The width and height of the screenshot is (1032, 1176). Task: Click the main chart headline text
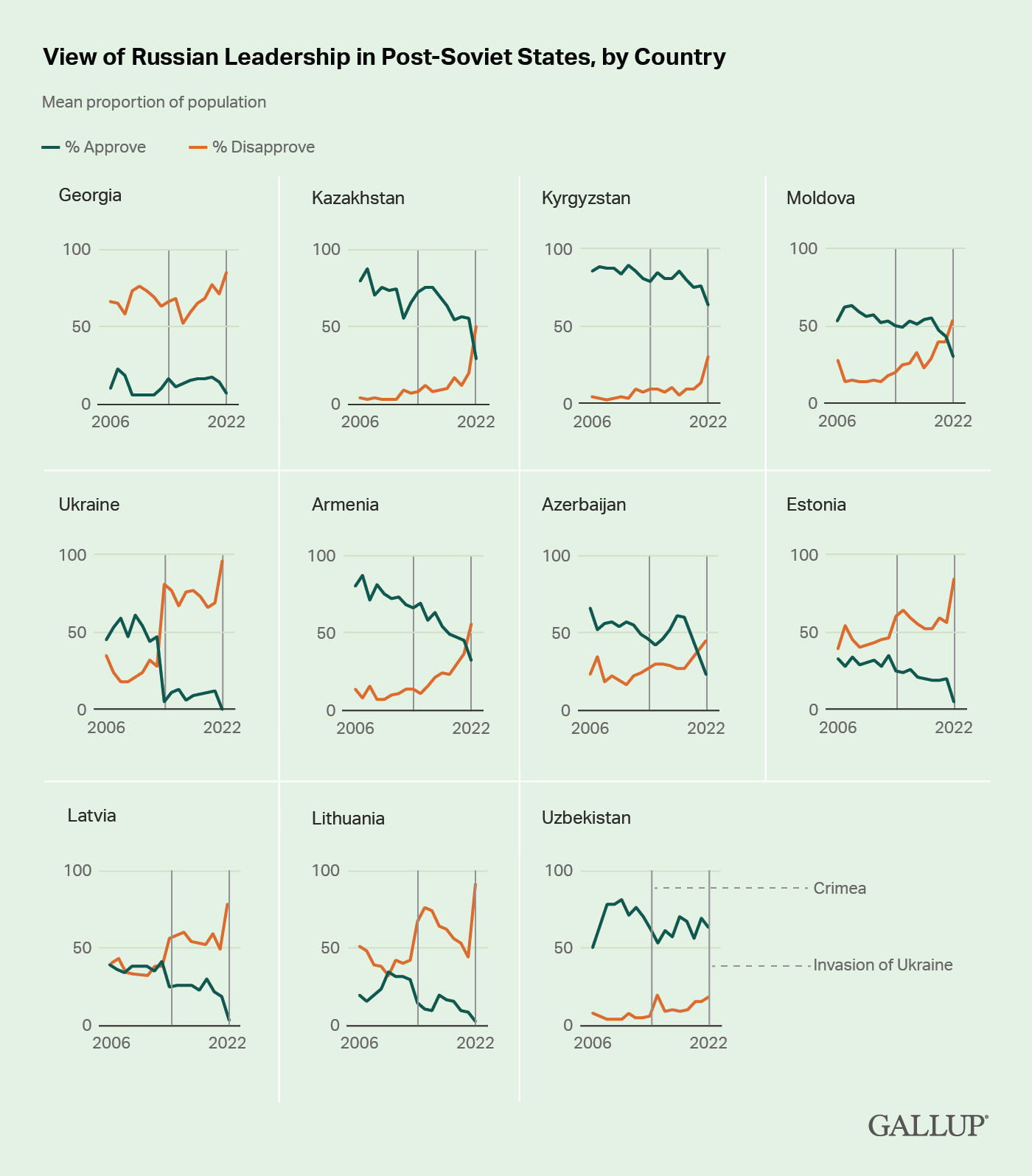tap(384, 57)
